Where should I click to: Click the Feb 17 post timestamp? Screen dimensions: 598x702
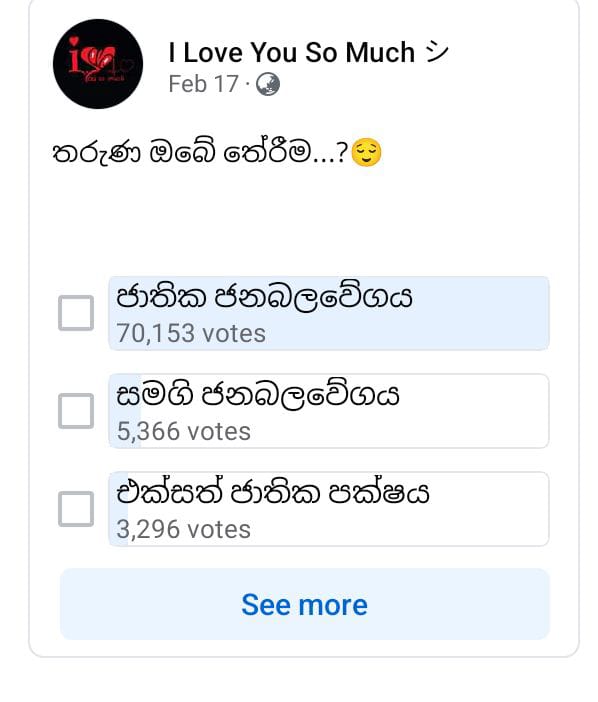point(204,84)
